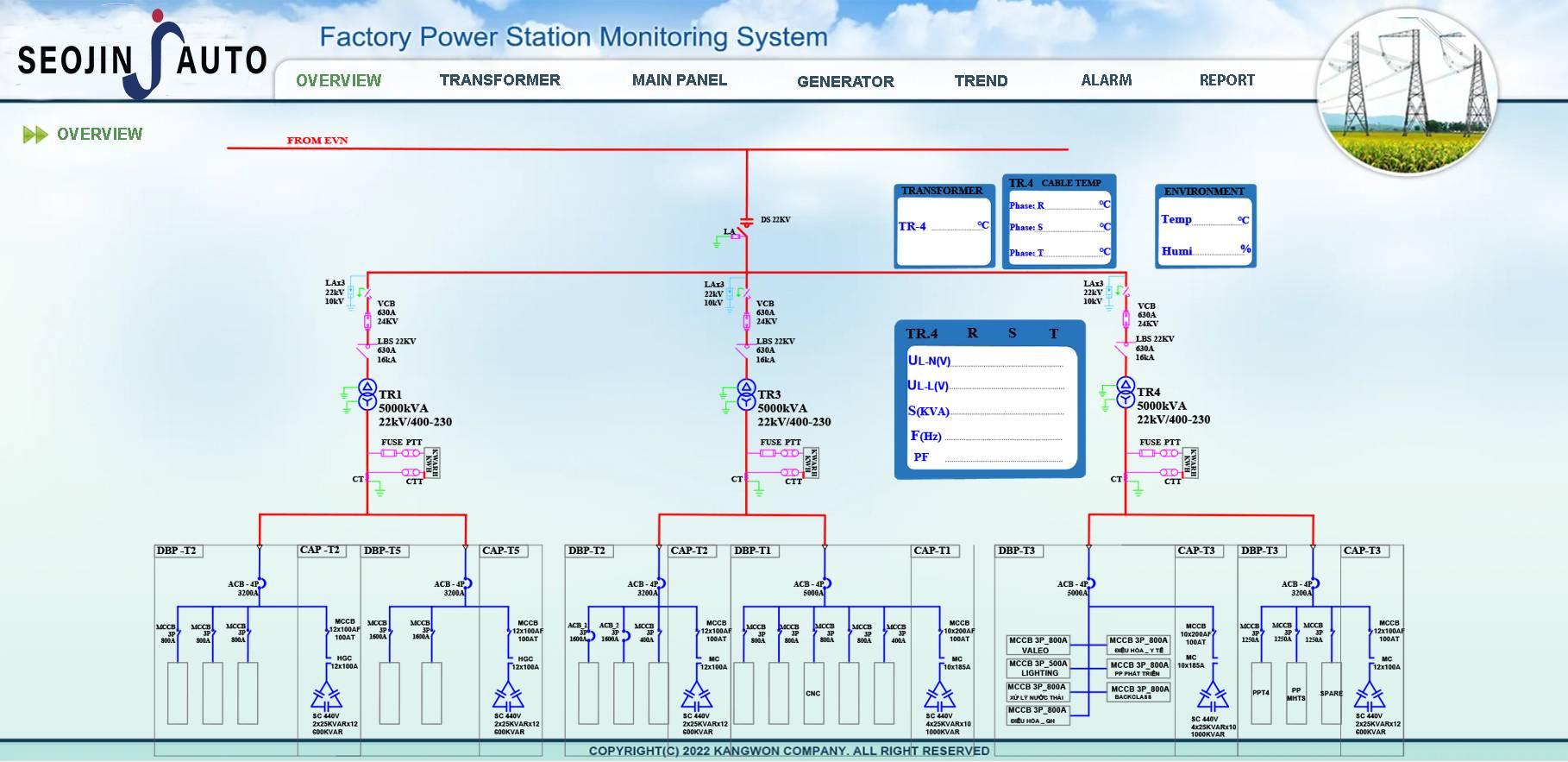Select the ACB-4P 3200A breaker in DBP-T5
Screen dimensions: 1568x762
click(466, 584)
